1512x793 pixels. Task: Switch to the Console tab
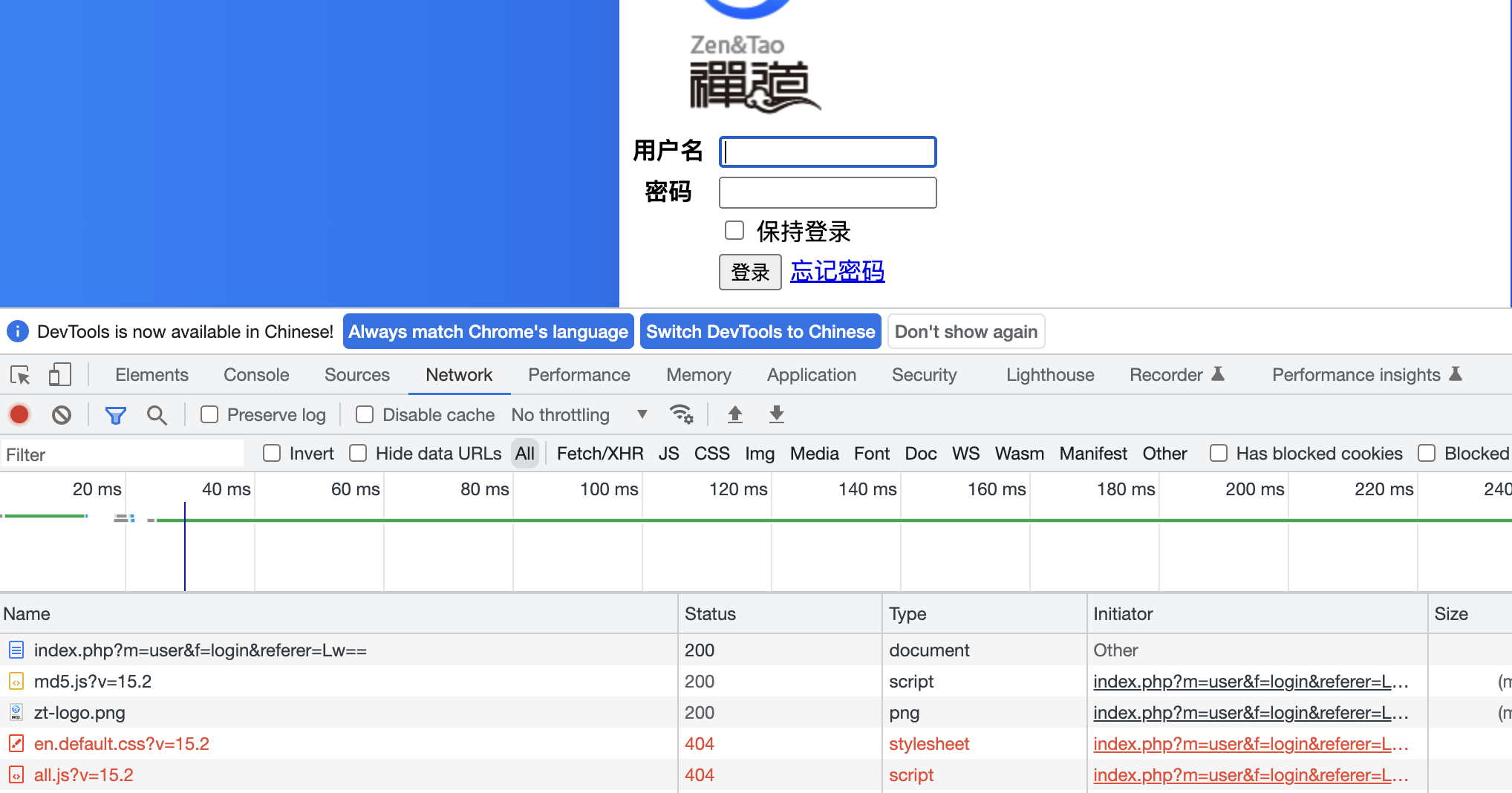(x=256, y=375)
